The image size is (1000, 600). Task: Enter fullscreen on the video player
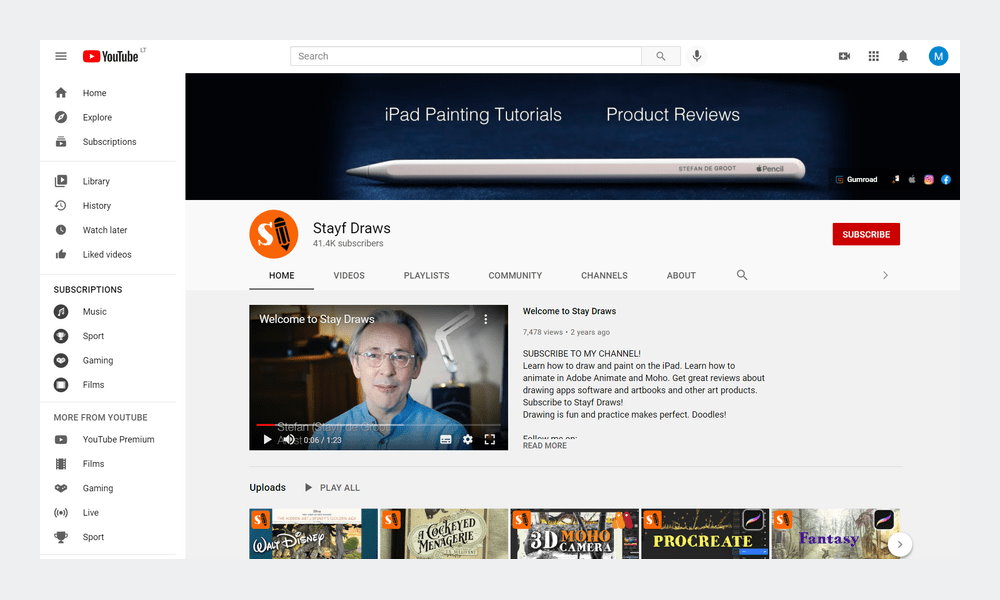[x=490, y=439]
